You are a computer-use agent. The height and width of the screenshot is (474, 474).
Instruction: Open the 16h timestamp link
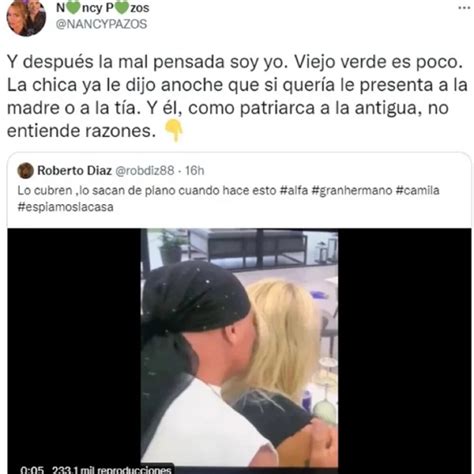tap(195, 170)
